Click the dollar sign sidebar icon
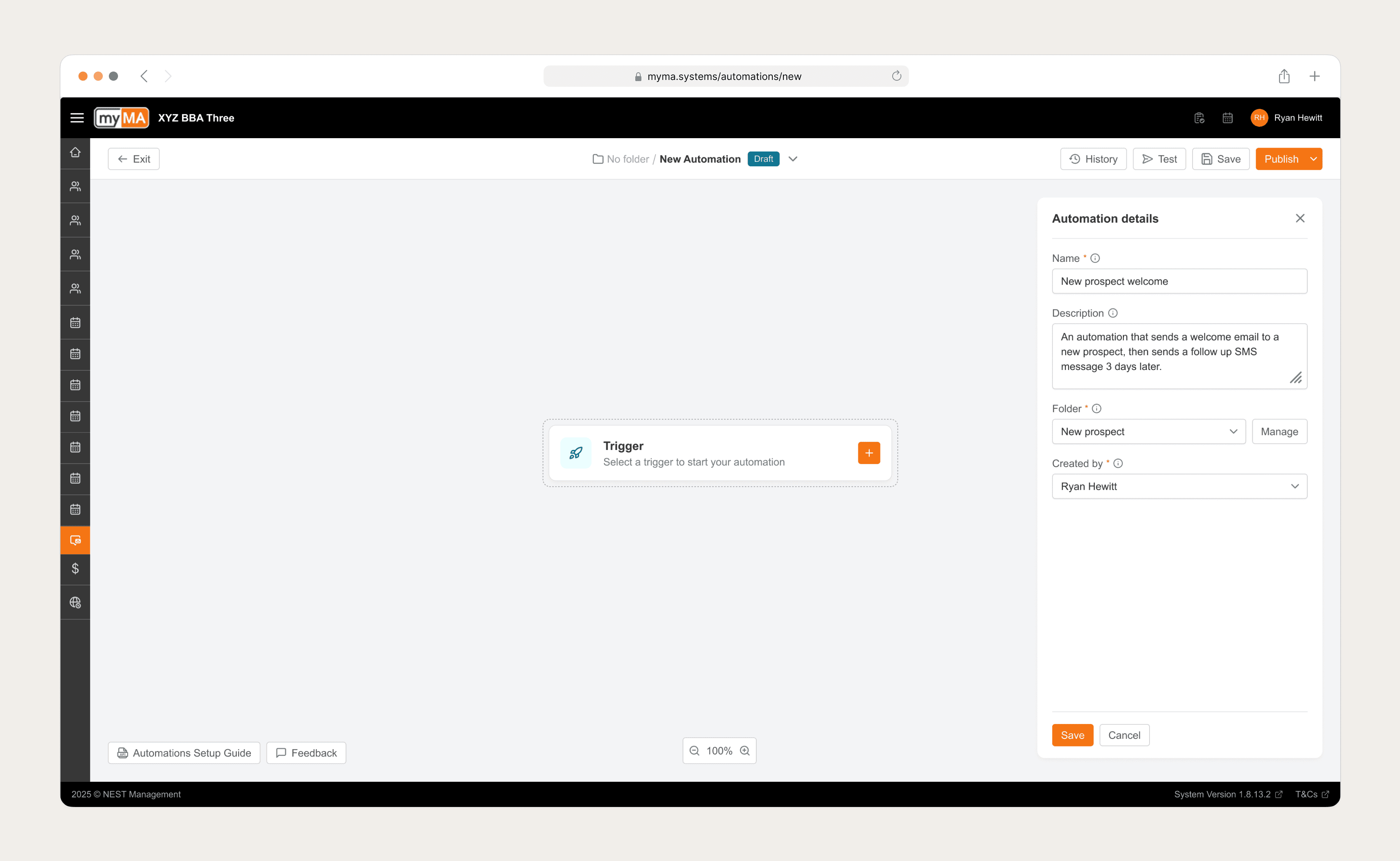This screenshot has height=861, width=1400. pyautogui.click(x=75, y=568)
